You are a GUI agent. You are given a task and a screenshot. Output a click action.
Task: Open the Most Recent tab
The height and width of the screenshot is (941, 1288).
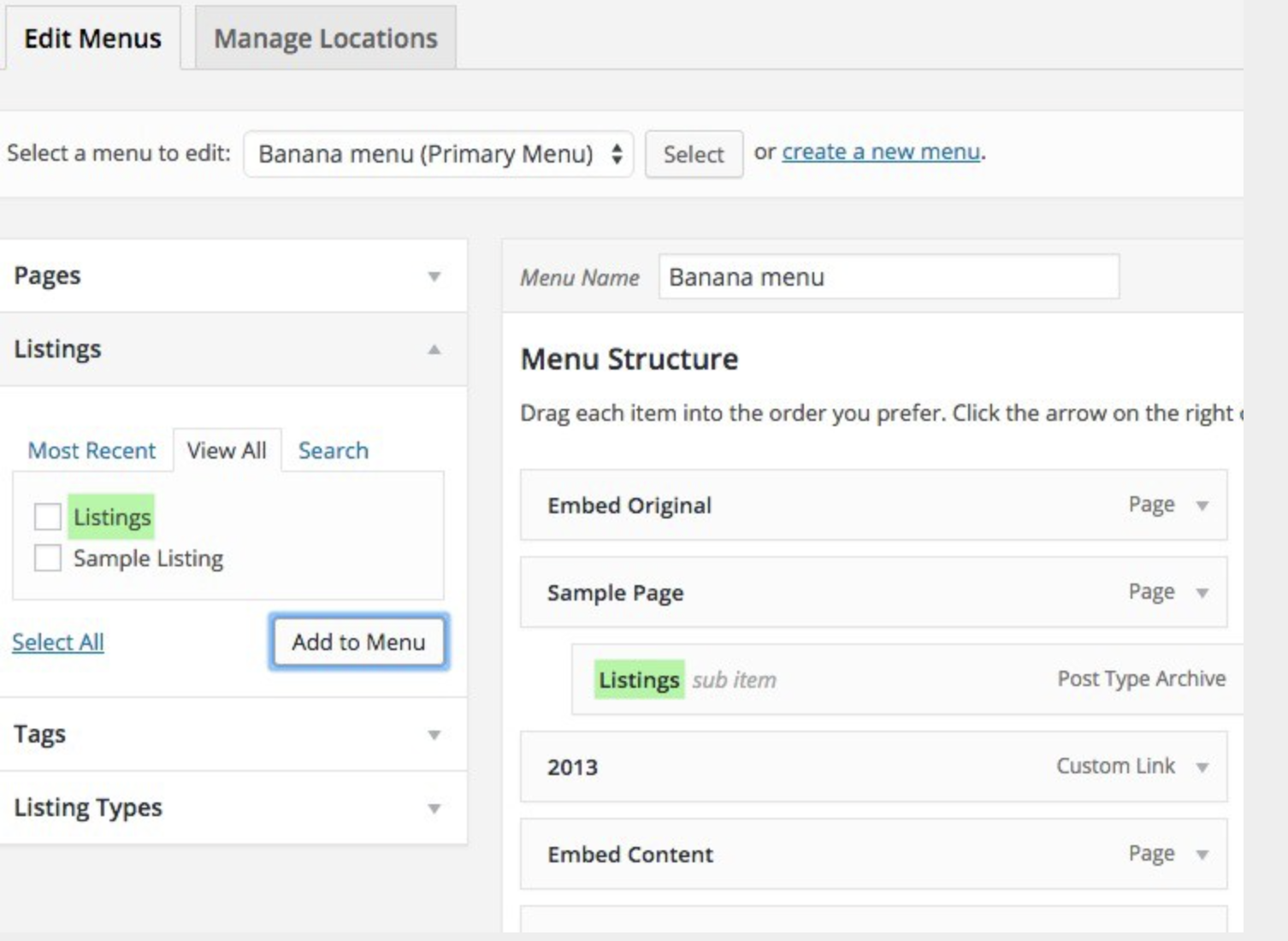pos(92,450)
